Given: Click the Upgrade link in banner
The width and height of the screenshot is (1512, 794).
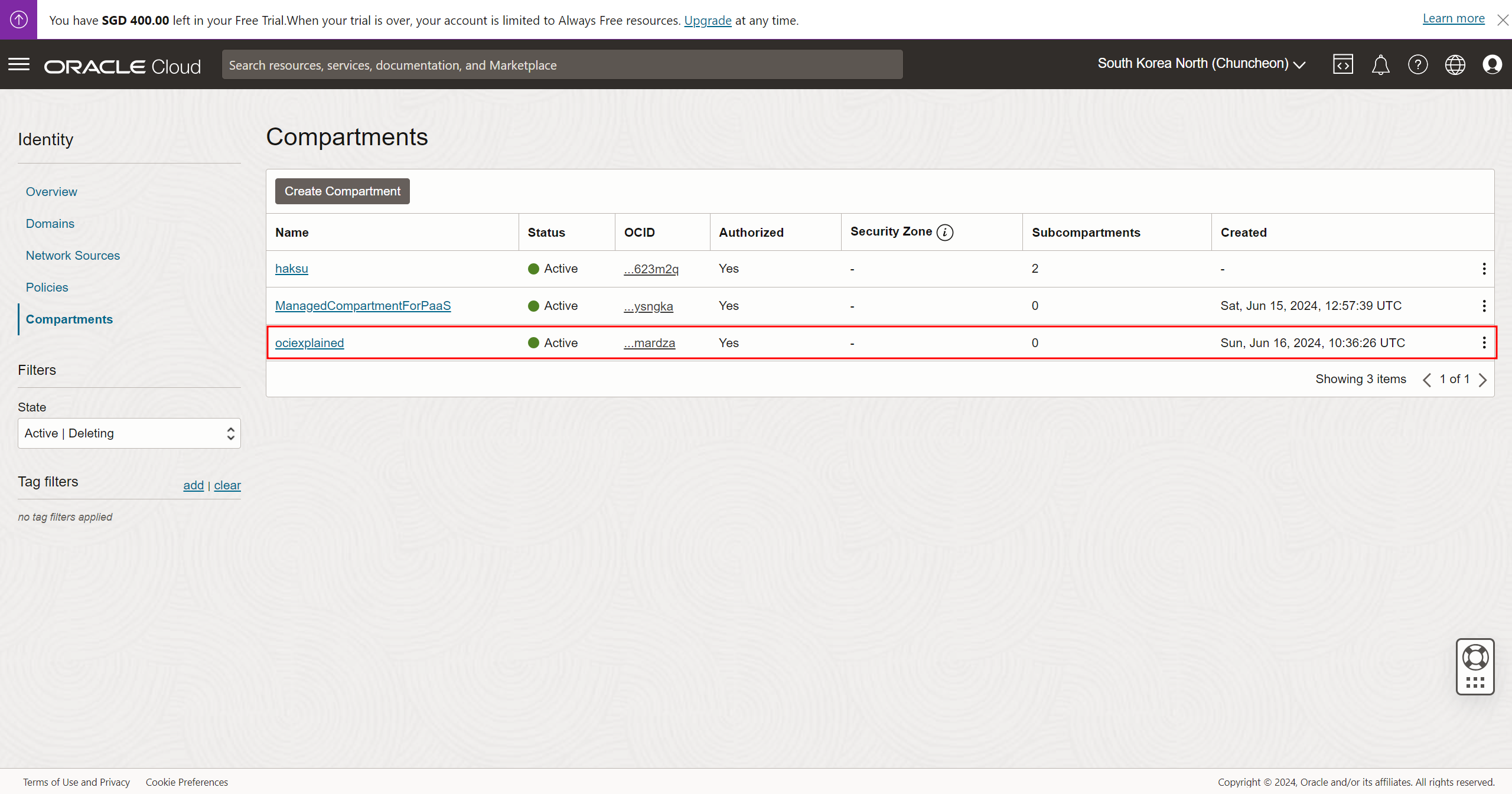Looking at the screenshot, I should click(708, 21).
